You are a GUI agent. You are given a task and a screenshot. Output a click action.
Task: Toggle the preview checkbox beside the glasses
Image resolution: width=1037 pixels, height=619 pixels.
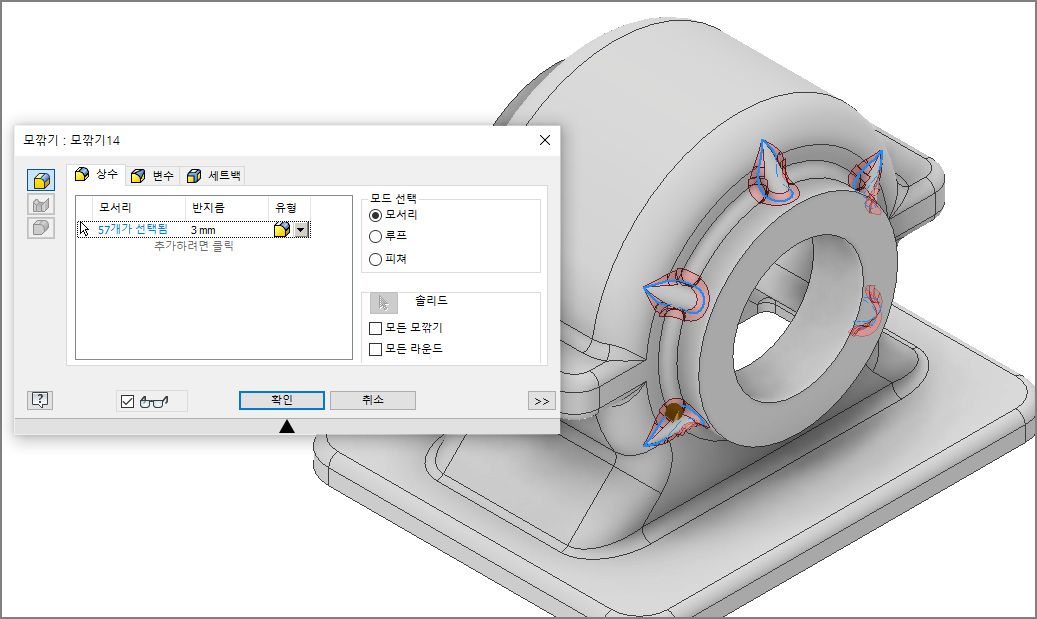(128, 401)
